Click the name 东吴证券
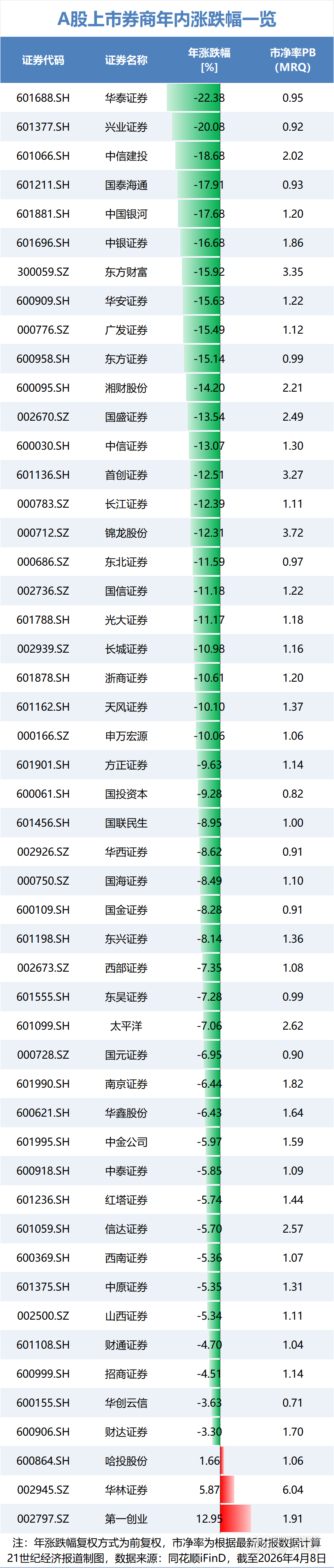 coord(126,997)
